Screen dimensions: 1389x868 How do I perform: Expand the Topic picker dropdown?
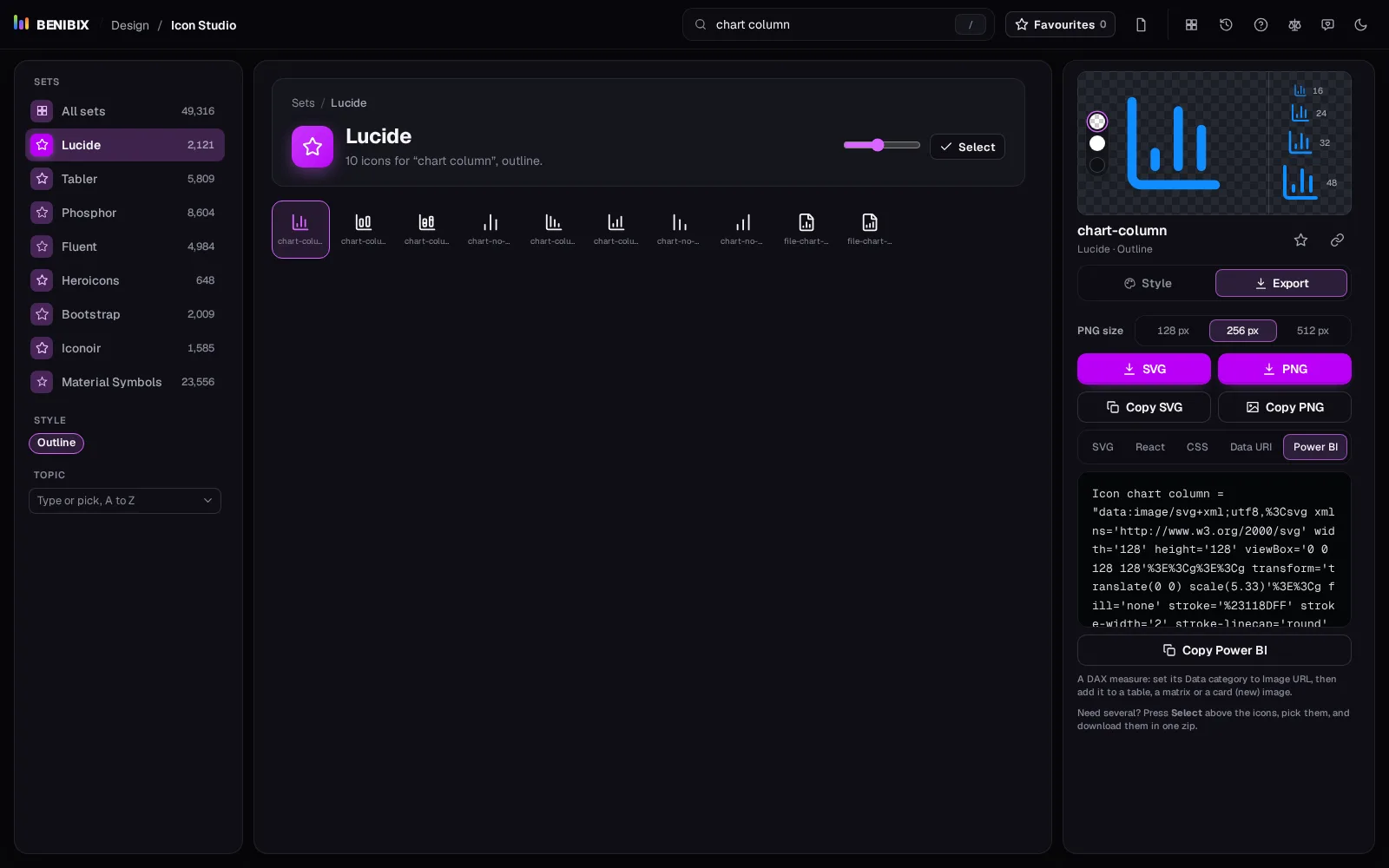point(125,501)
